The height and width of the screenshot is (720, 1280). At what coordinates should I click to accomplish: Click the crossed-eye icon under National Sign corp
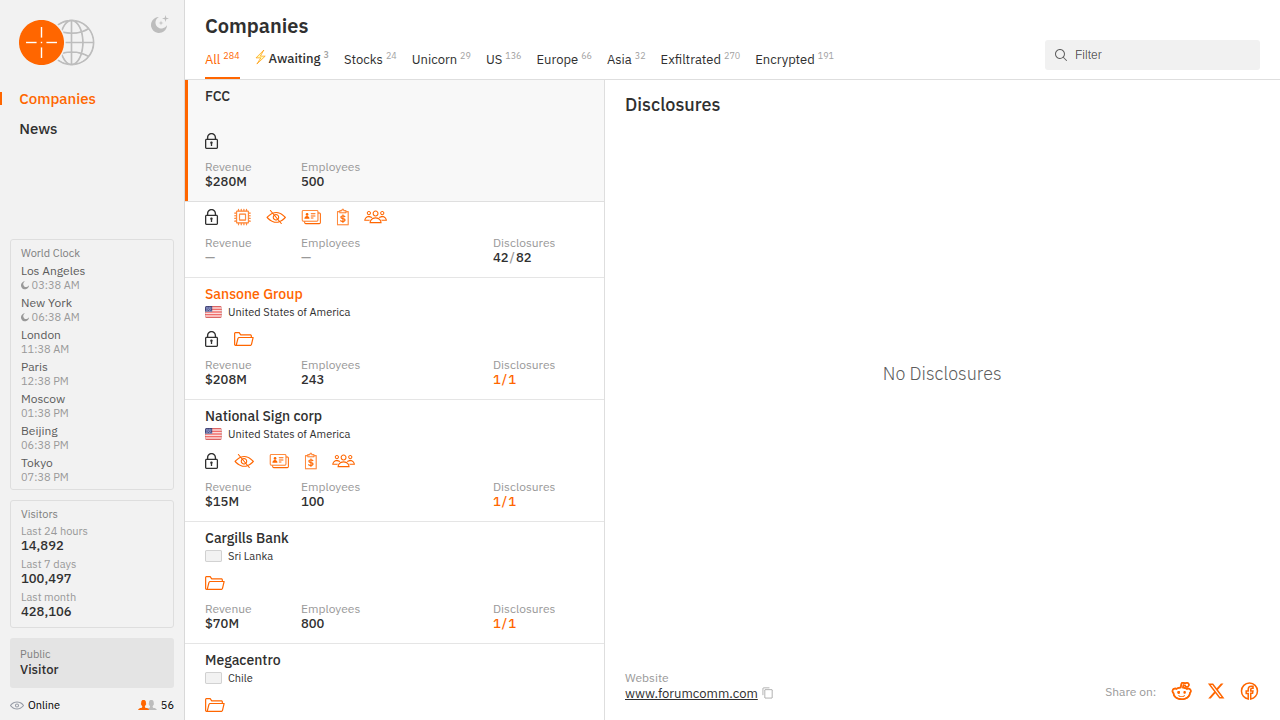244,461
